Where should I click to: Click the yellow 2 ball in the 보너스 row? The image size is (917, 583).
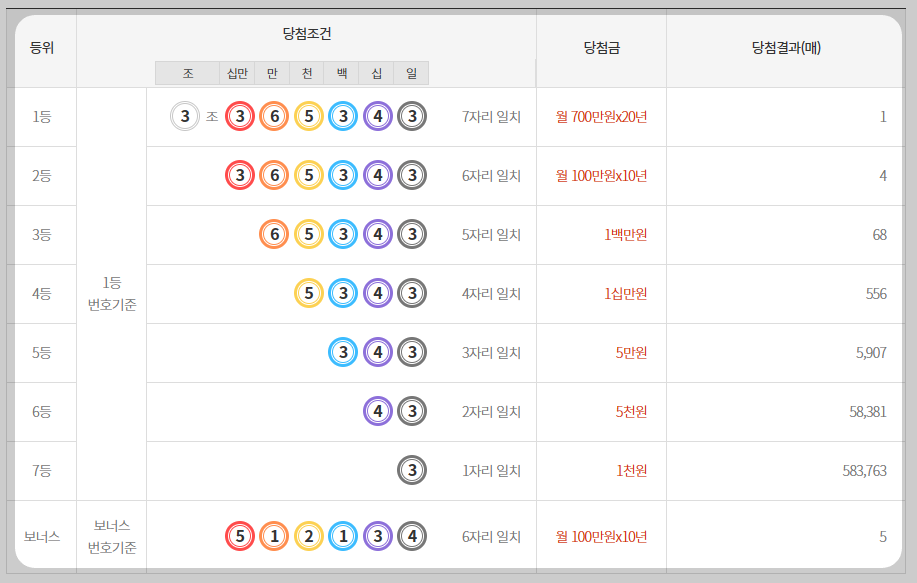[x=309, y=536]
